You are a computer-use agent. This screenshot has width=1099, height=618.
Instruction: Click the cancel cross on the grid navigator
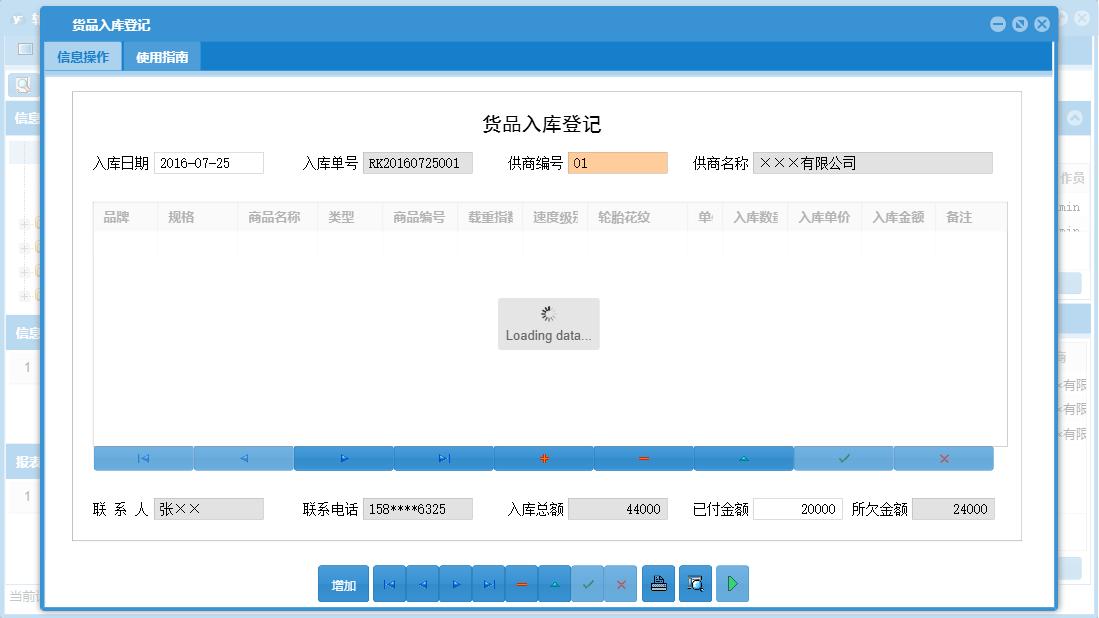pos(943,458)
